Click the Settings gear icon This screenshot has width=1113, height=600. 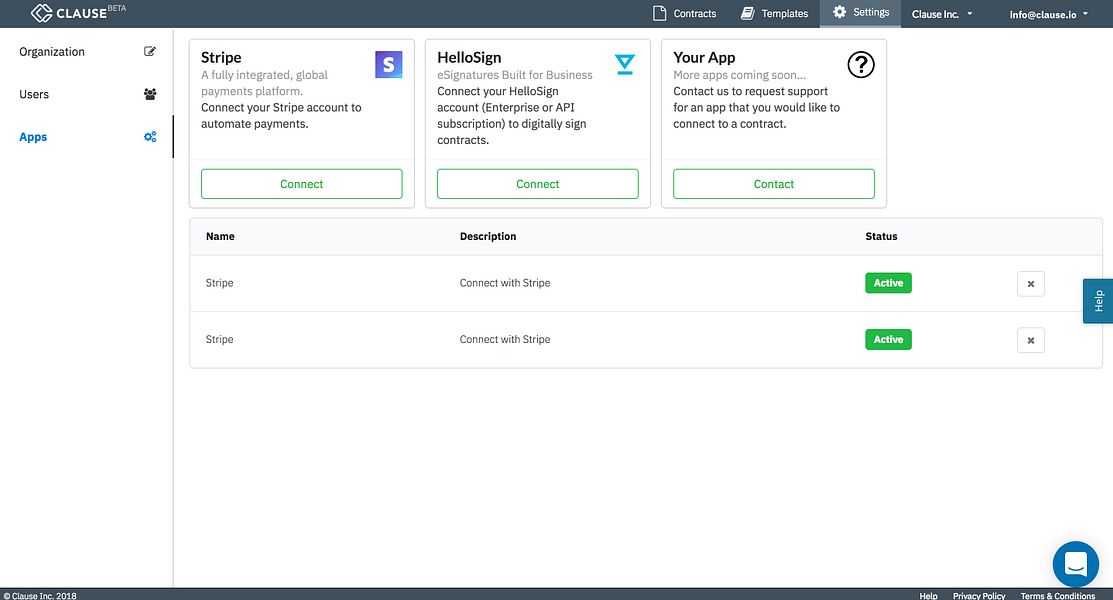pos(840,12)
